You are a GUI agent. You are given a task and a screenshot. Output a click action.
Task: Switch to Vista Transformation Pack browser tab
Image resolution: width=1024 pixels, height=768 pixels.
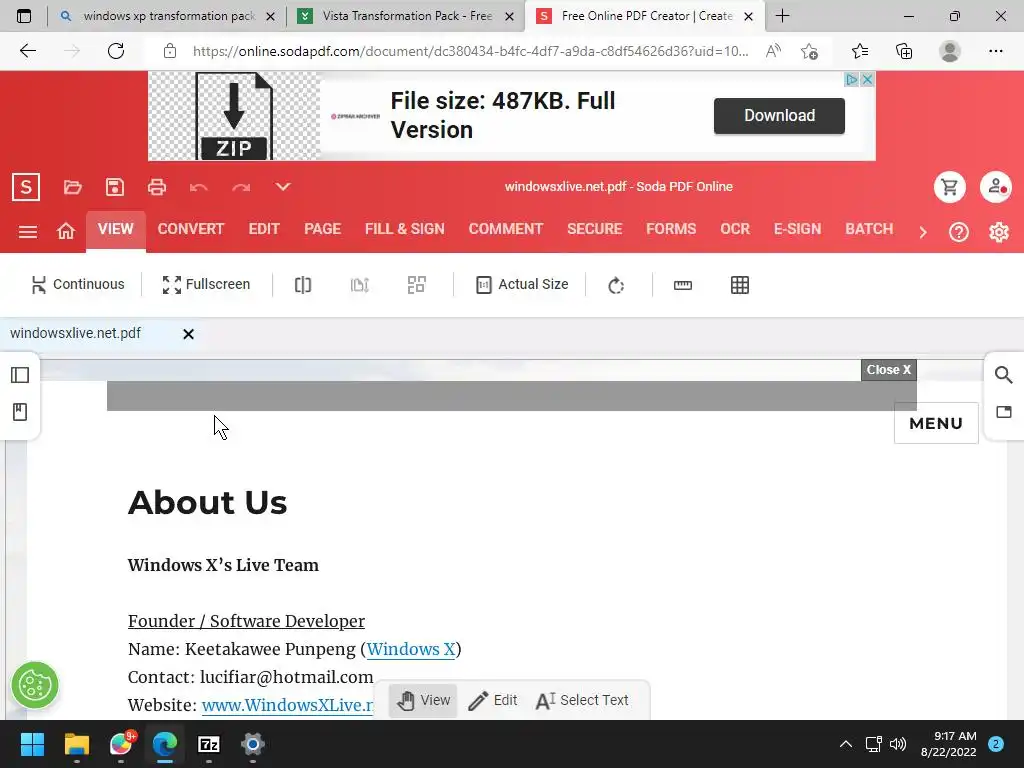point(405,16)
